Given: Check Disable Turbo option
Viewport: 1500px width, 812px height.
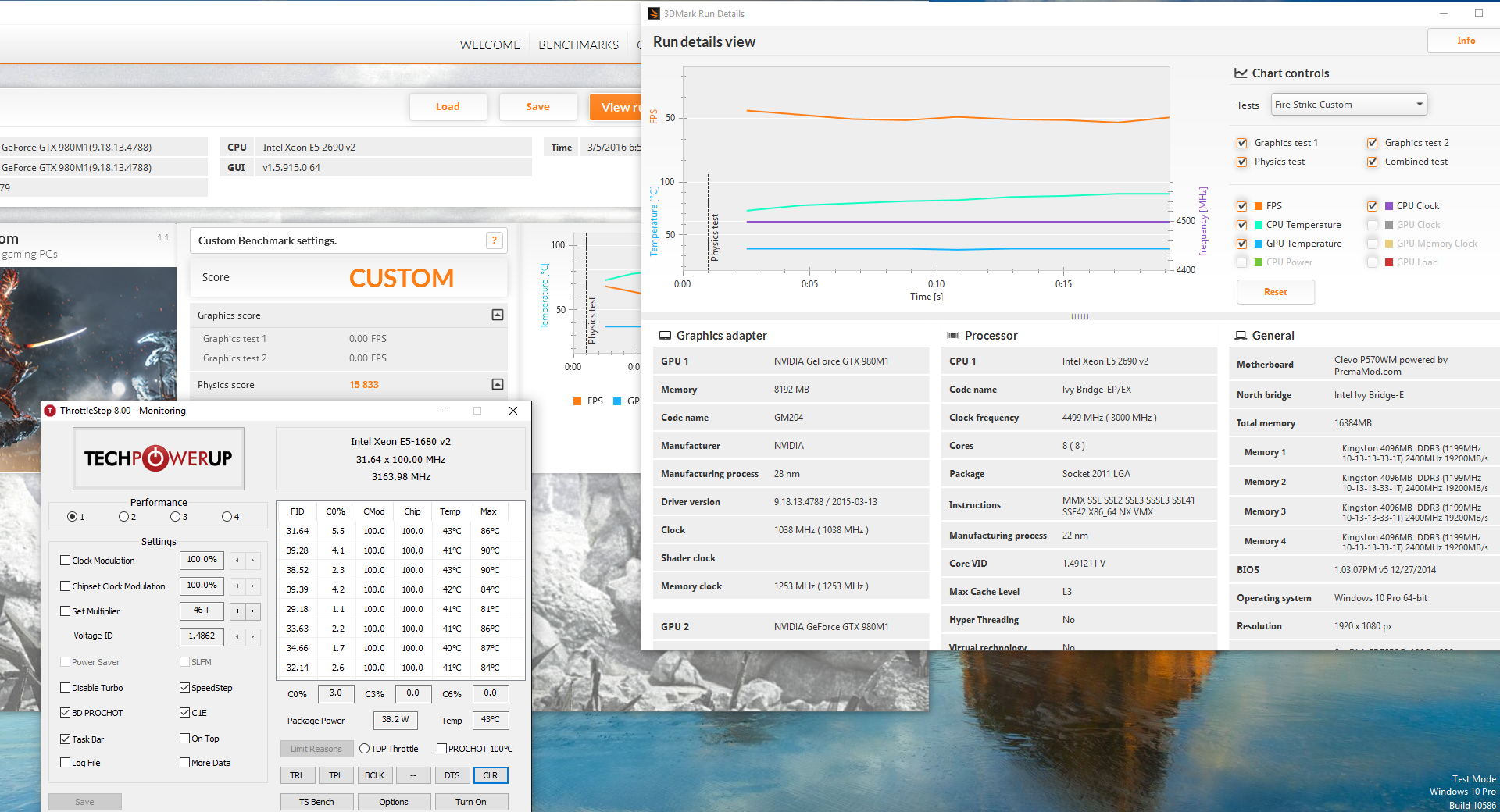Looking at the screenshot, I should point(66,687).
